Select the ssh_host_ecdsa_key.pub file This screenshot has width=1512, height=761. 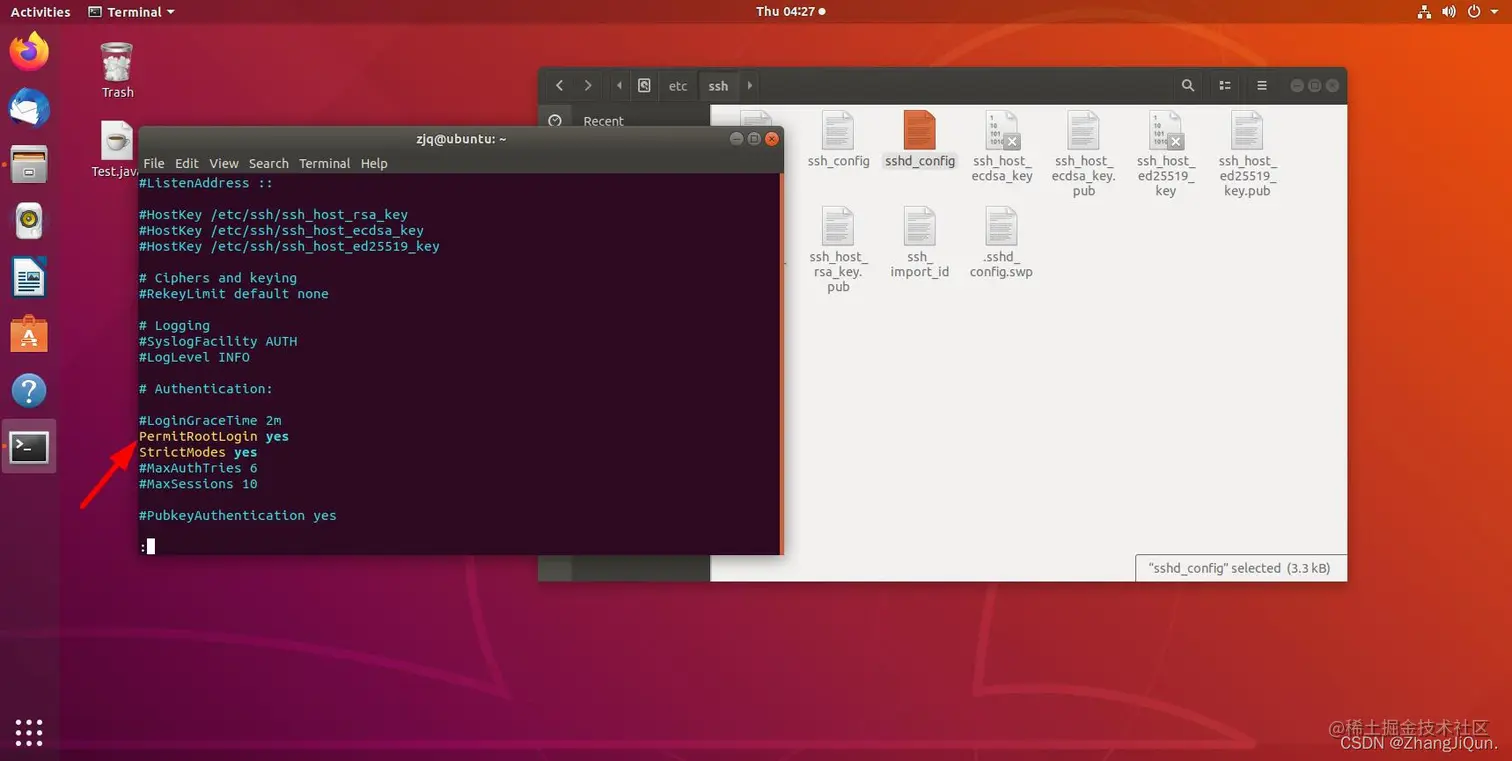click(1084, 154)
